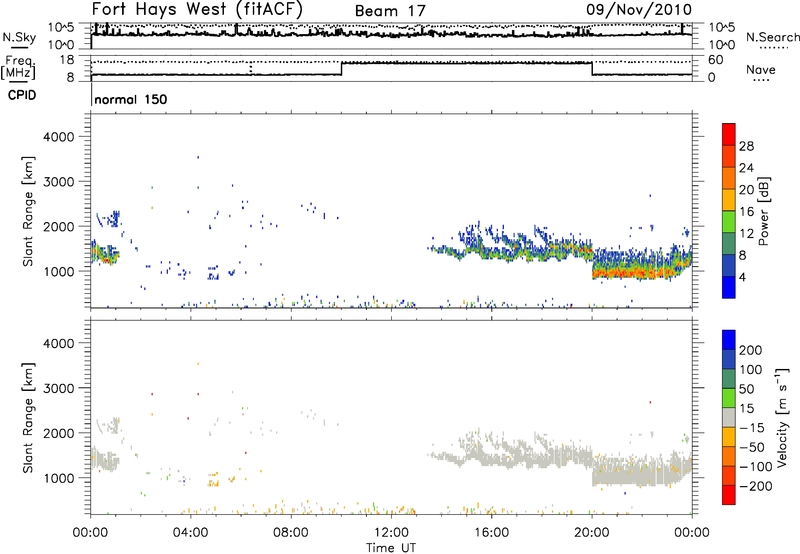Image resolution: width=800 pixels, height=554 pixels.
Task: Click the left '10^5' noise axis value
Action: (x=61, y=28)
